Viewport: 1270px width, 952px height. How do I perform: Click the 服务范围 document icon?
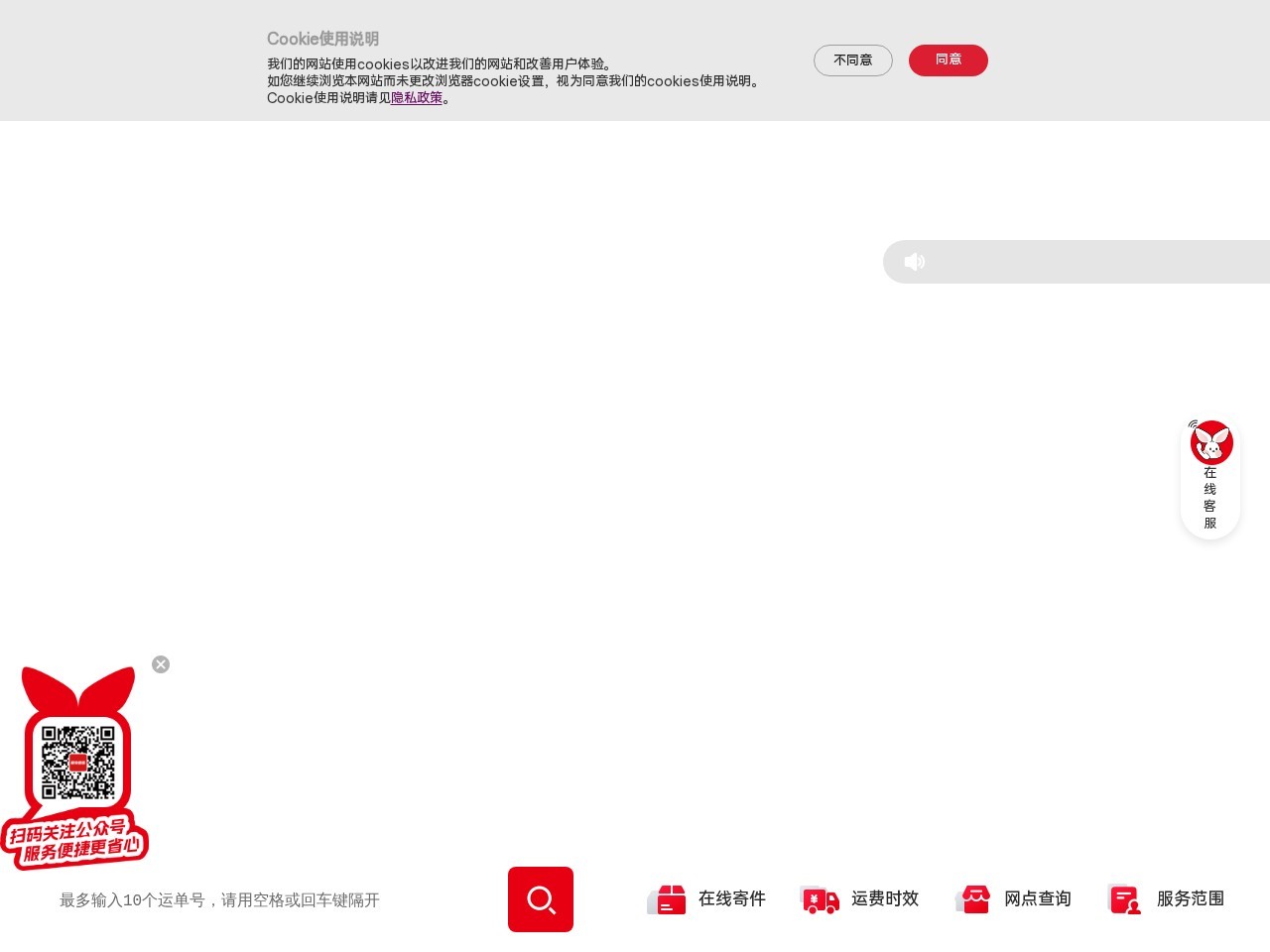[1124, 899]
